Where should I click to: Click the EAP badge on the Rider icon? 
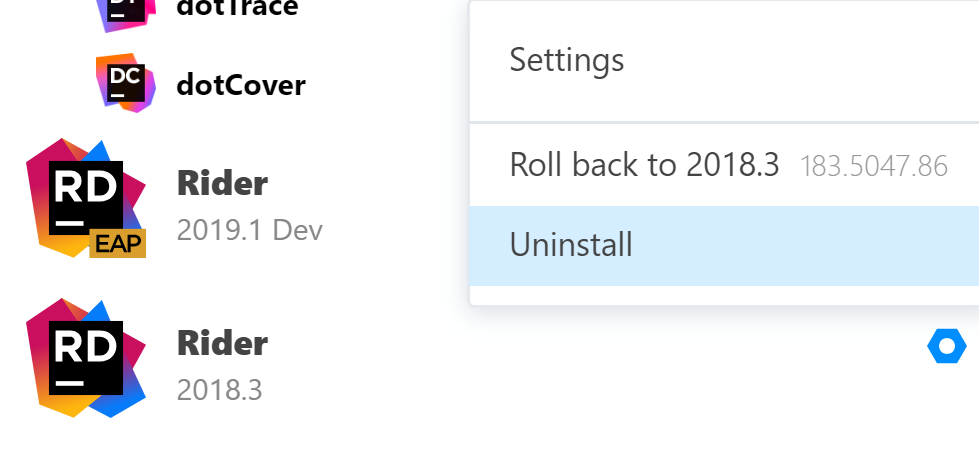(x=118, y=243)
